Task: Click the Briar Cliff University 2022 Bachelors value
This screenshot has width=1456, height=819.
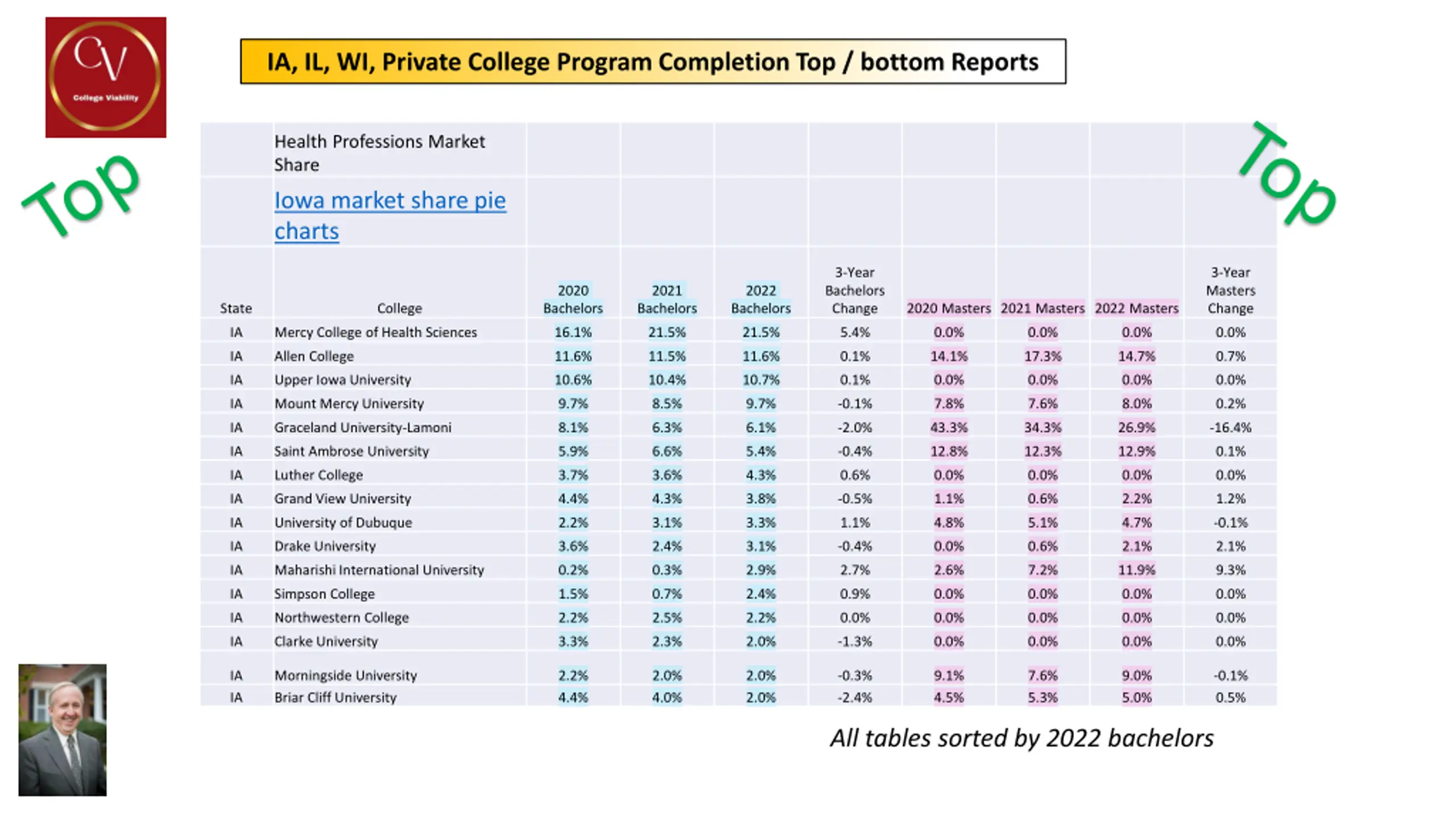Action: pyautogui.click(x=760, y=697)
